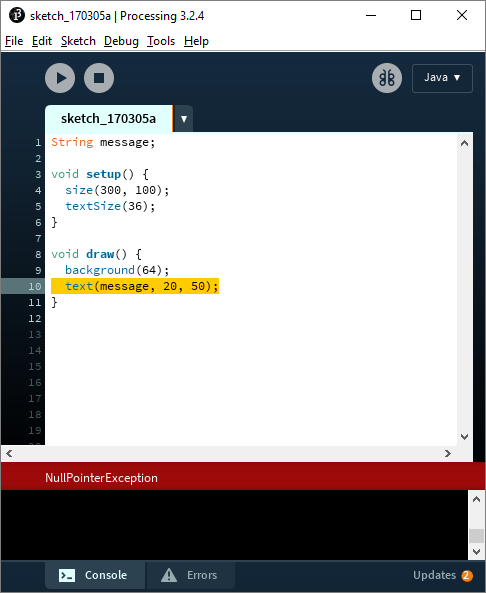The image size is (486, 593).
Task: Open the tab options arrow menu
Action: [184, 119]
